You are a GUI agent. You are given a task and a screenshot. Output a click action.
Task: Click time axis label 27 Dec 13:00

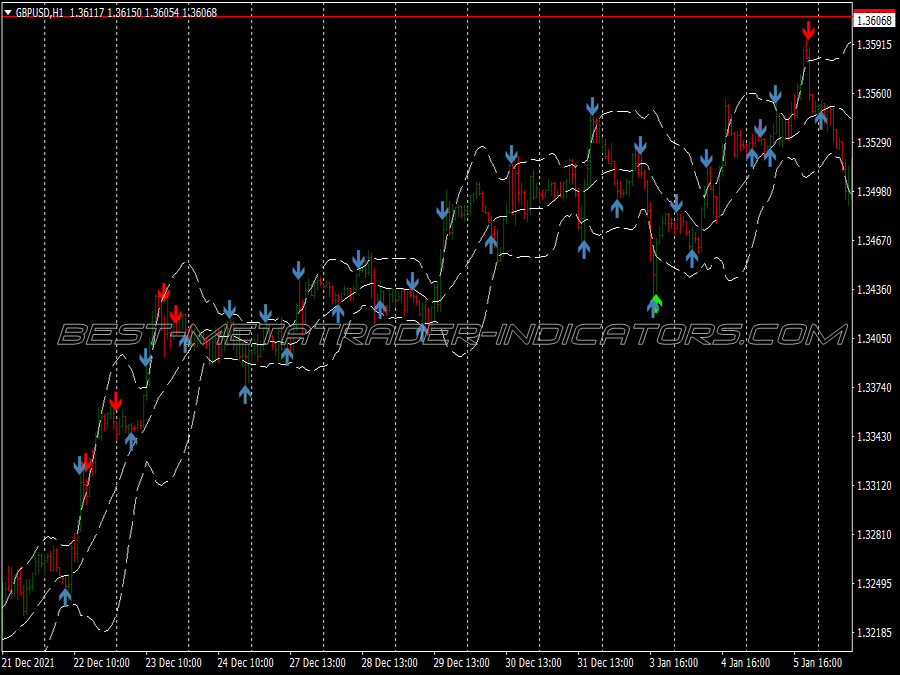[317, 663]
